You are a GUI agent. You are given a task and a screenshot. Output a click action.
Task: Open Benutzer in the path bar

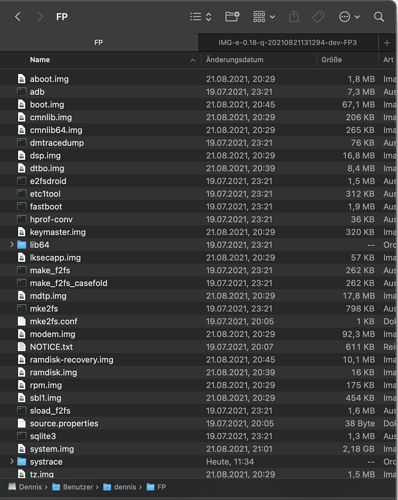72,487
